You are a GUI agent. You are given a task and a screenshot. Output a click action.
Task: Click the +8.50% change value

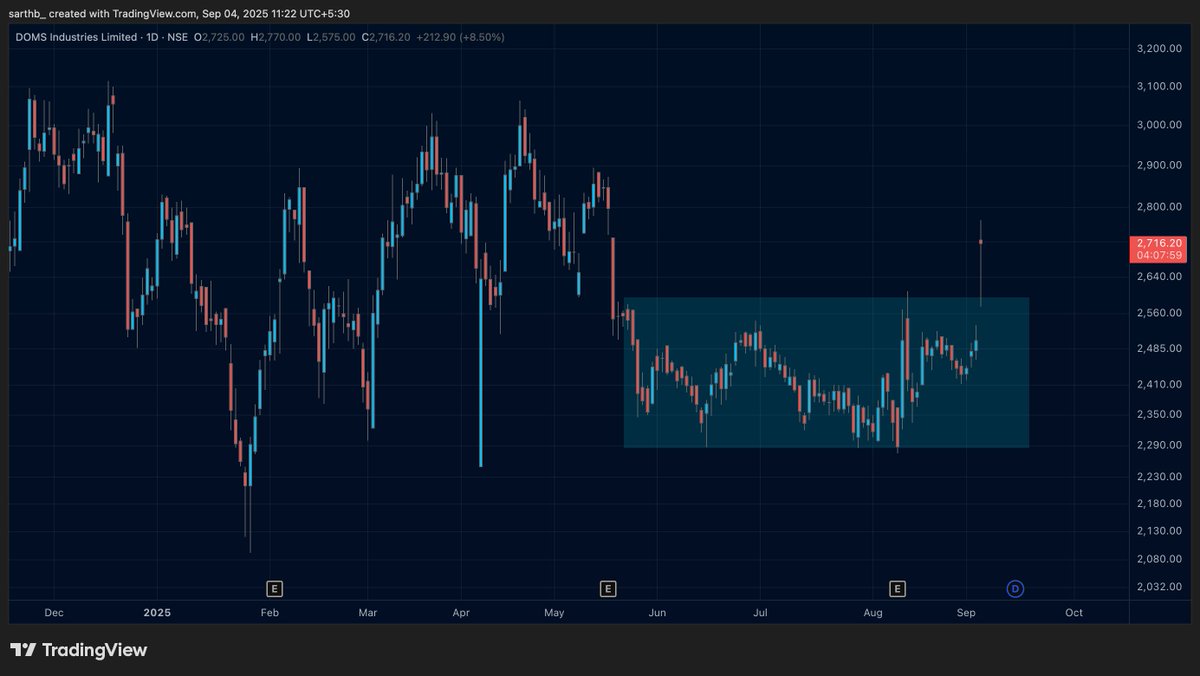tap(479, 37)
